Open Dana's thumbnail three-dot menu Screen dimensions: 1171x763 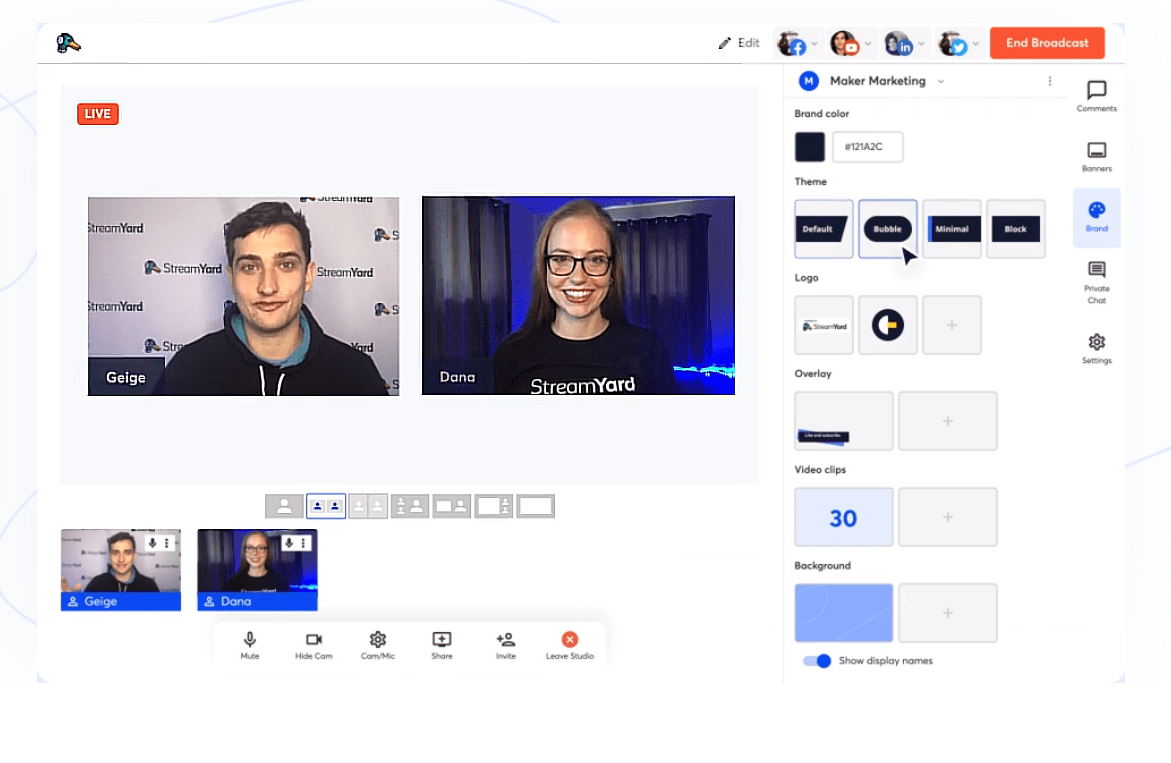coord(303,543)
